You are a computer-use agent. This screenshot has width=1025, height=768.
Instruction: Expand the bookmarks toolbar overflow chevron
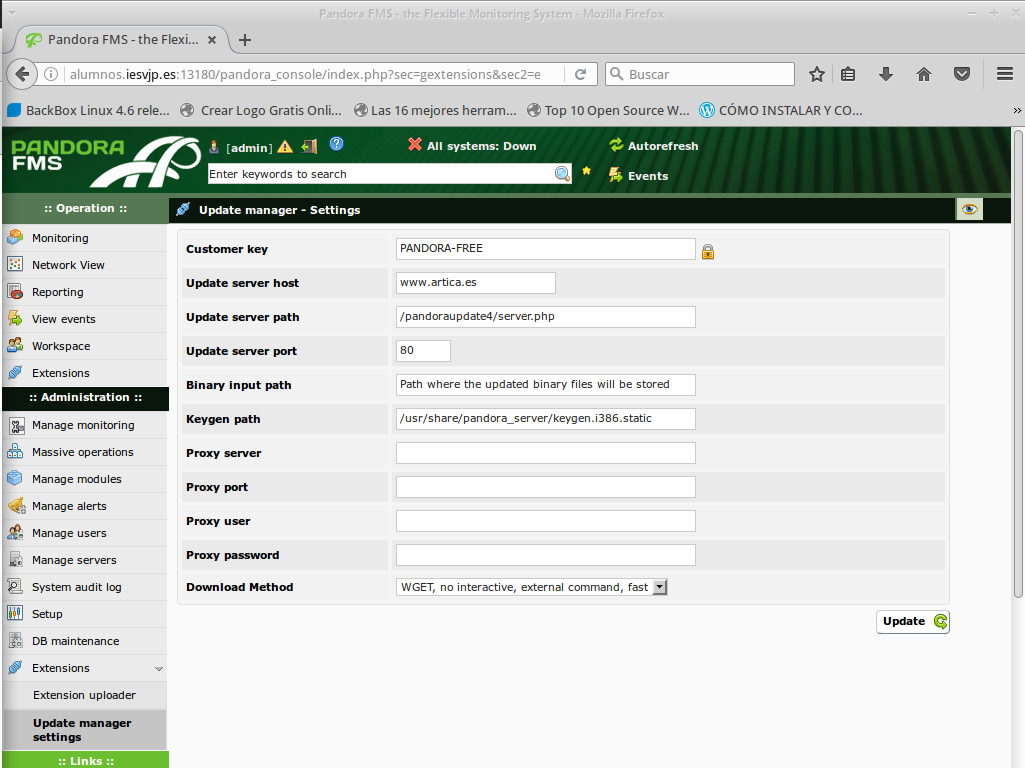tap(1016, 111)
